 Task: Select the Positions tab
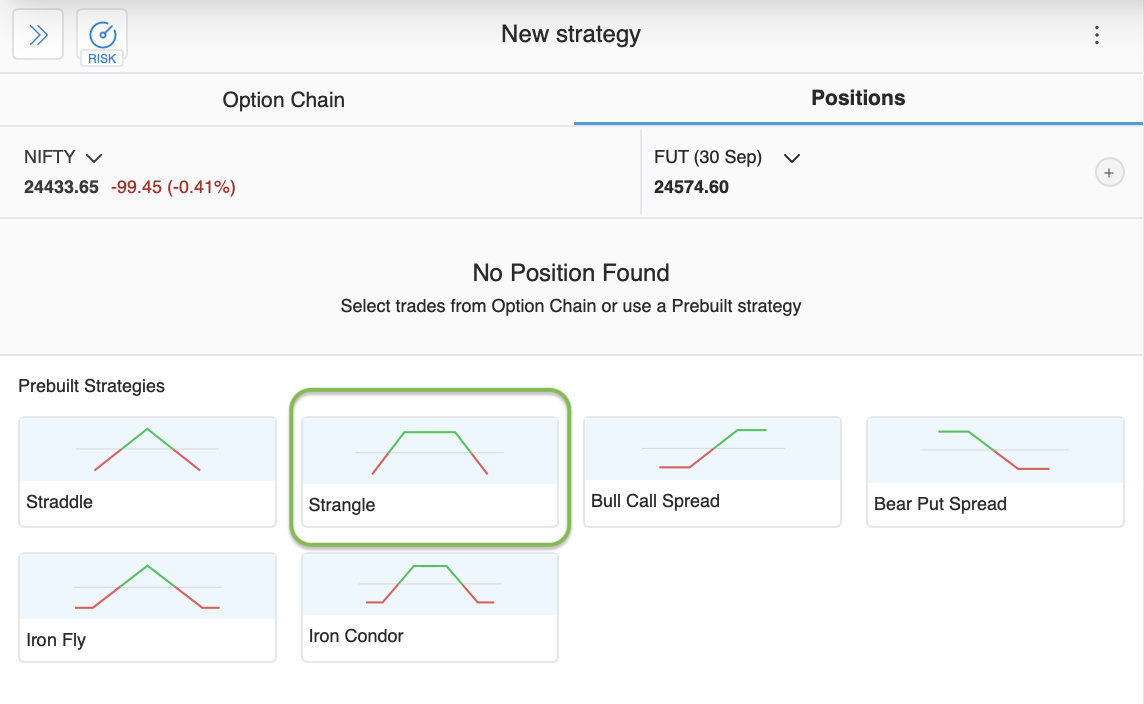(x=858, y=98)
